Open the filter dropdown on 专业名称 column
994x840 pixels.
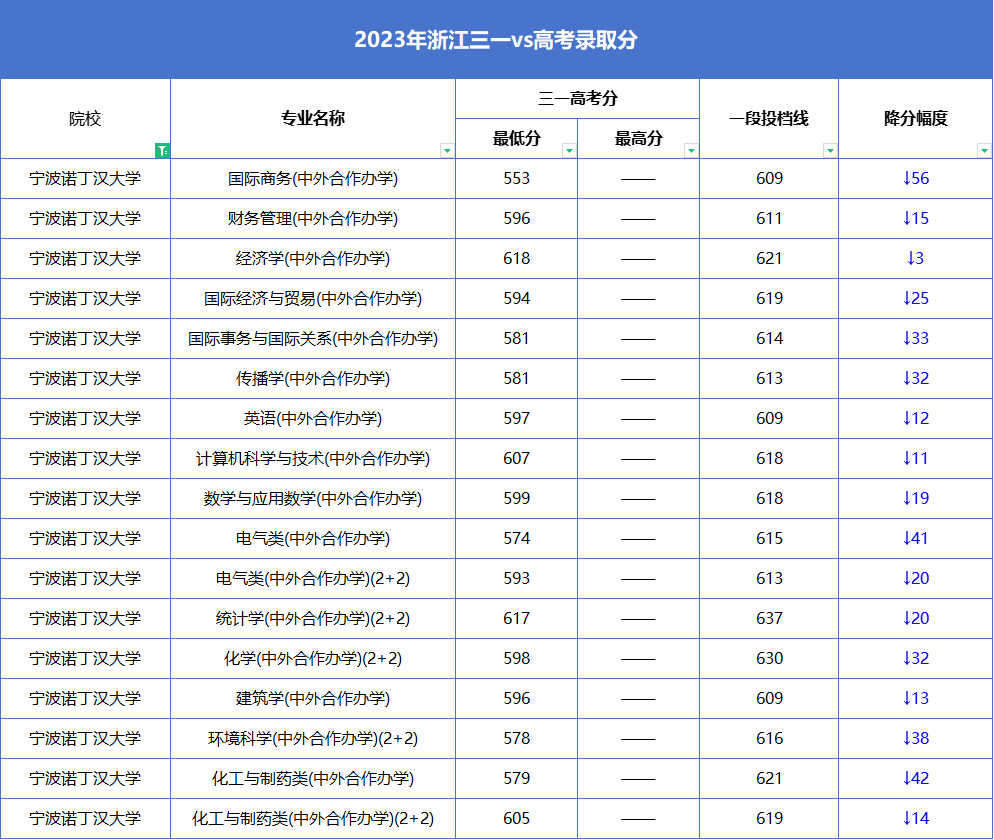pyautogui.click(x=449, y=150)
